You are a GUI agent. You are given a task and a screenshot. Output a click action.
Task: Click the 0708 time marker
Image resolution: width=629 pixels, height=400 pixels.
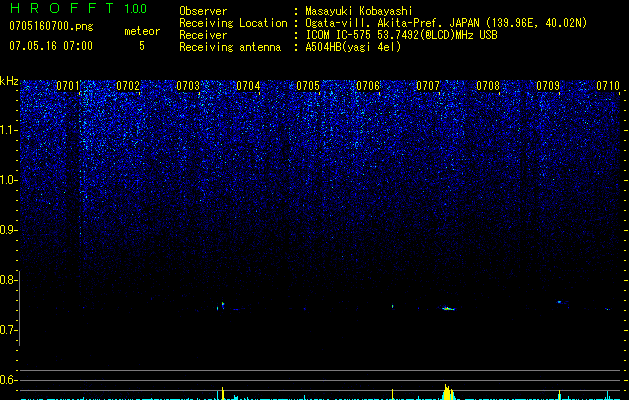coord(488,86)
